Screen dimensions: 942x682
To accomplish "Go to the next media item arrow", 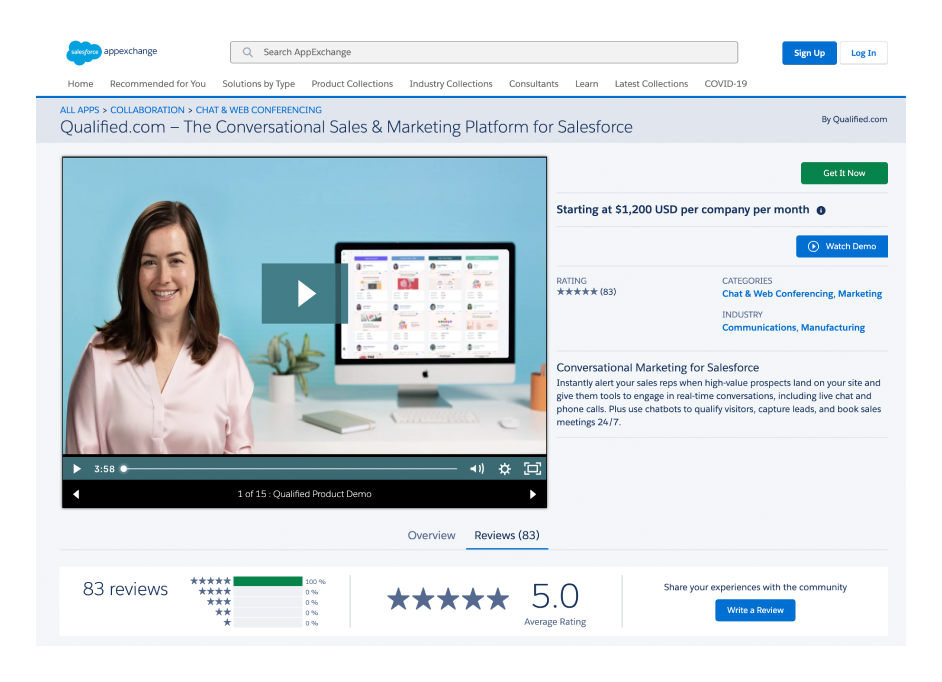I will 532,494.
